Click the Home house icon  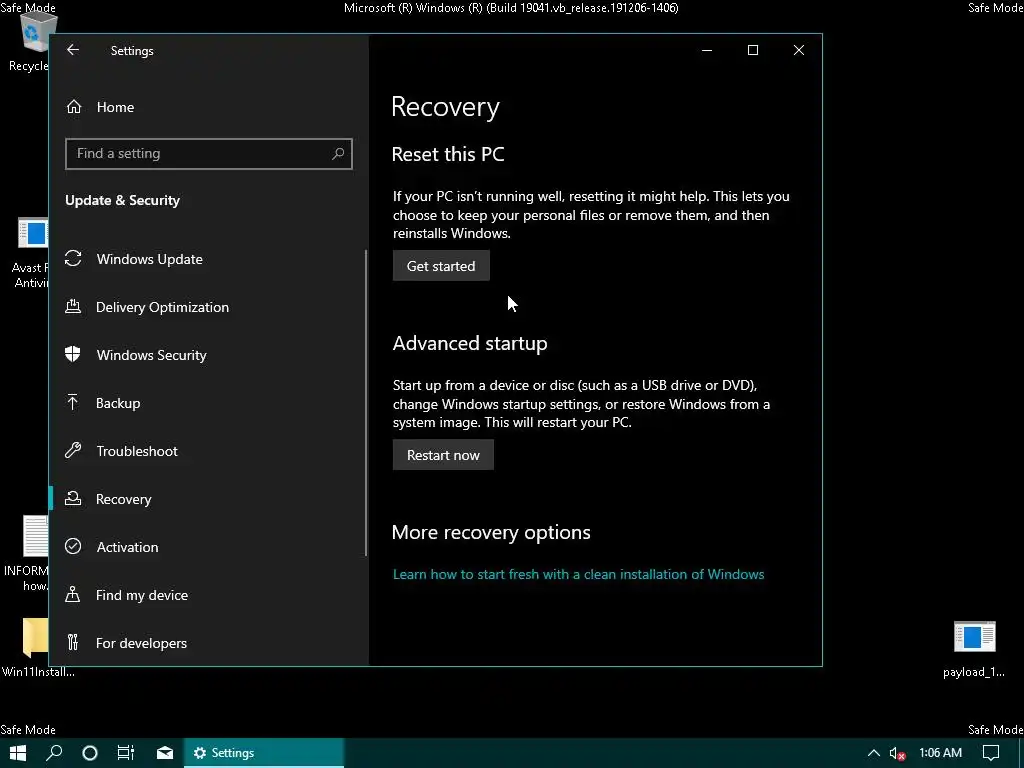pos(74,106)
